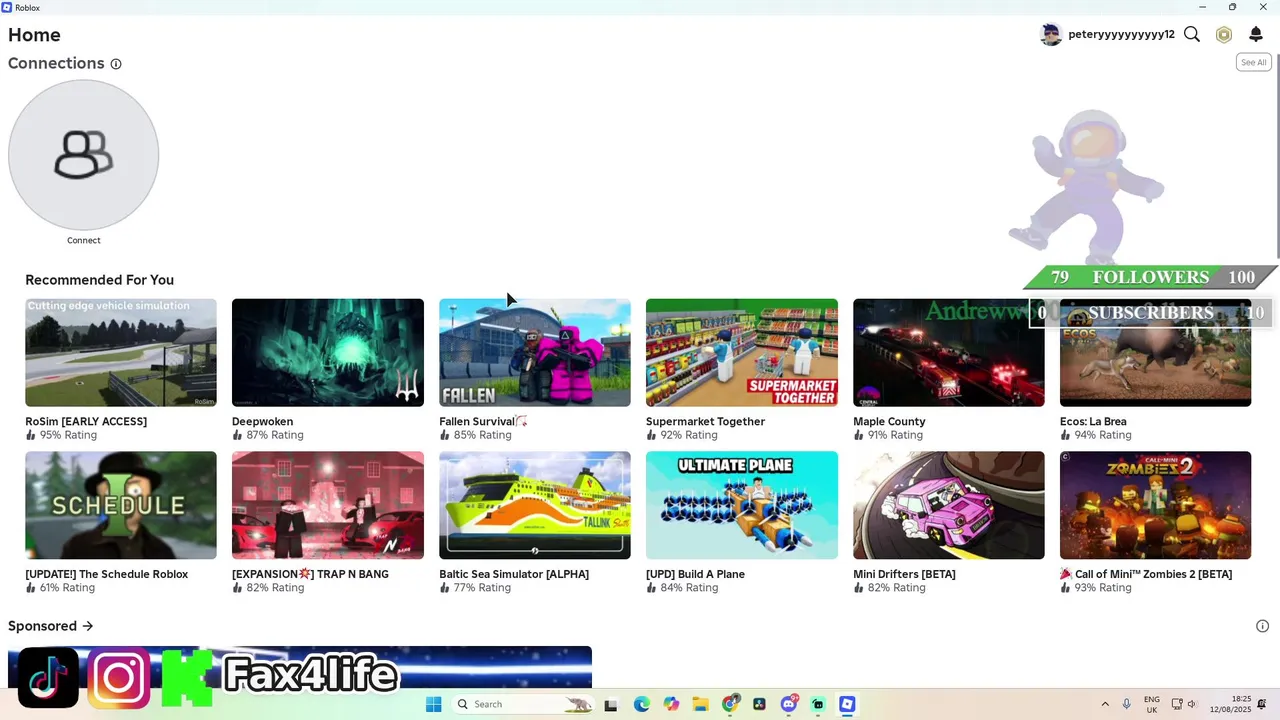Click the Connect people icon circle
This screenshot has height=720, width=1280.
coord(84,155)
